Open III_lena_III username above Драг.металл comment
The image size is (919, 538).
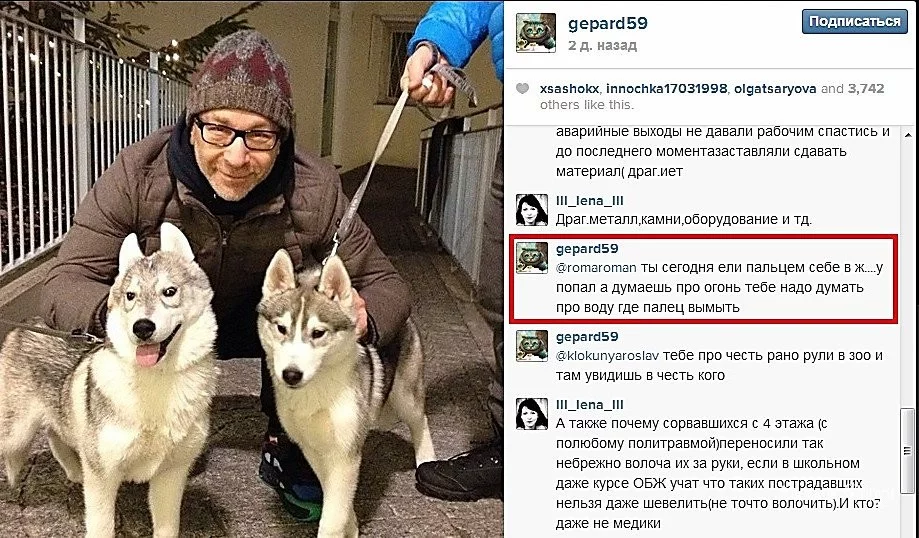(590, 201)
